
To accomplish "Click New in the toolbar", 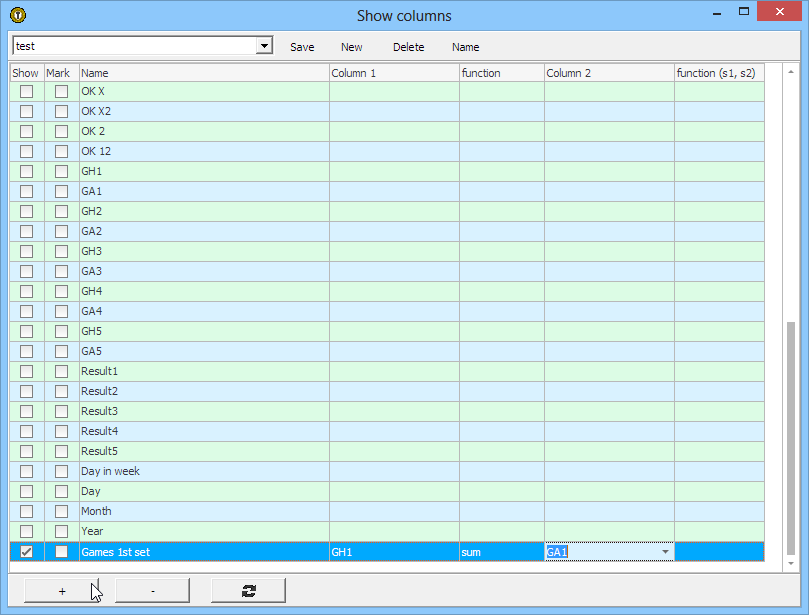I will coord(352,47).
